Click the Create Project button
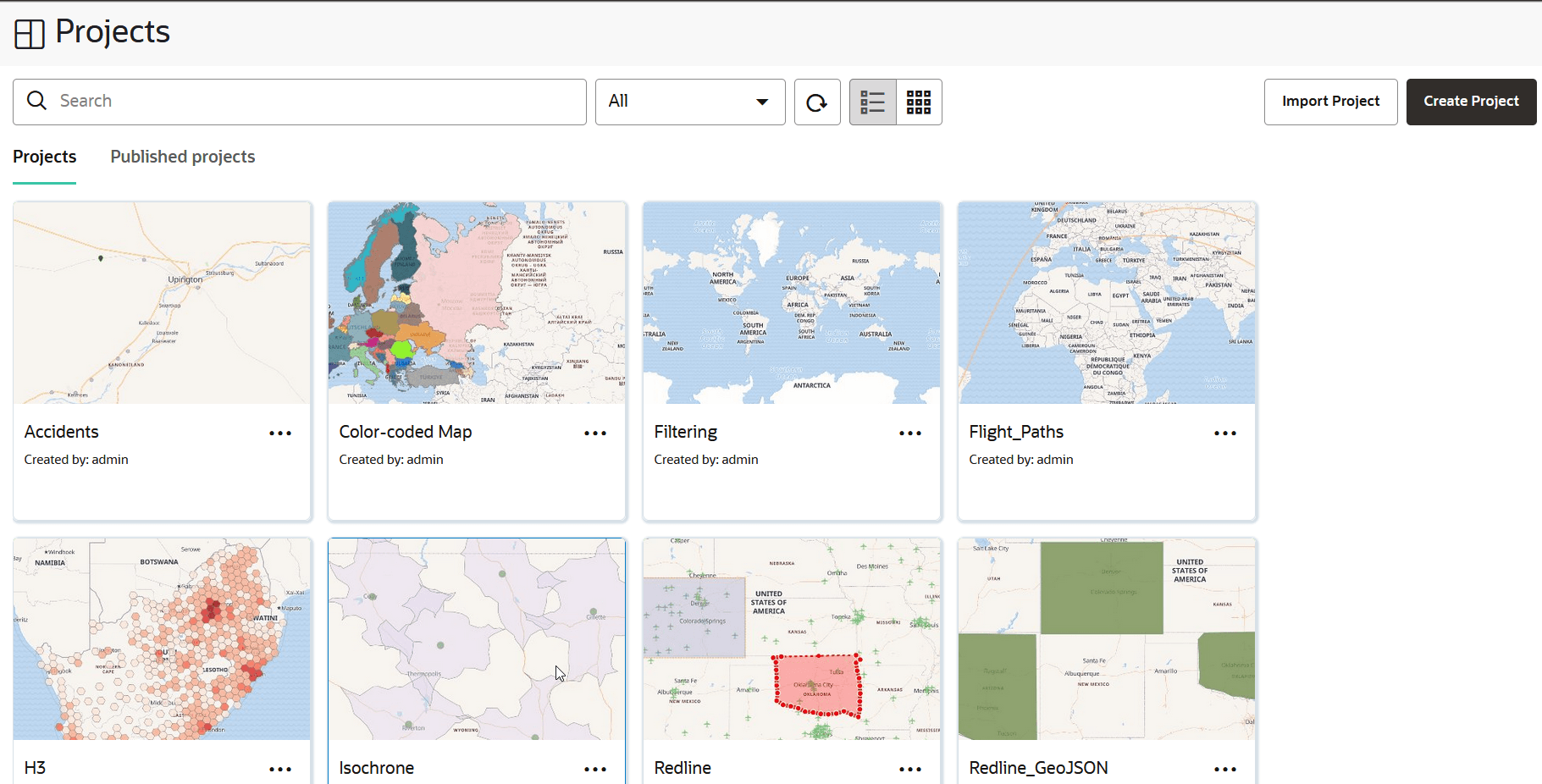This screenshot has width=1542, height=784. coord(1471,102)
